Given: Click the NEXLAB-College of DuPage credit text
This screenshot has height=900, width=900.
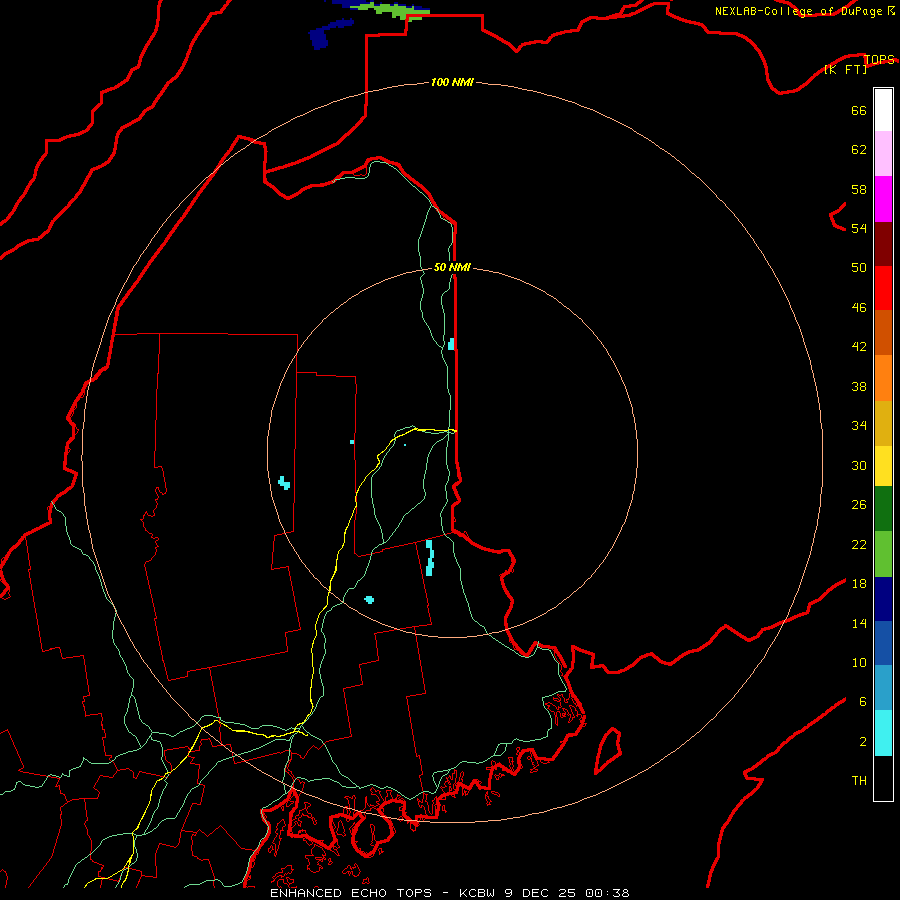Looking at the screenshot, I should pyautogui.click(x=804, y=11).
